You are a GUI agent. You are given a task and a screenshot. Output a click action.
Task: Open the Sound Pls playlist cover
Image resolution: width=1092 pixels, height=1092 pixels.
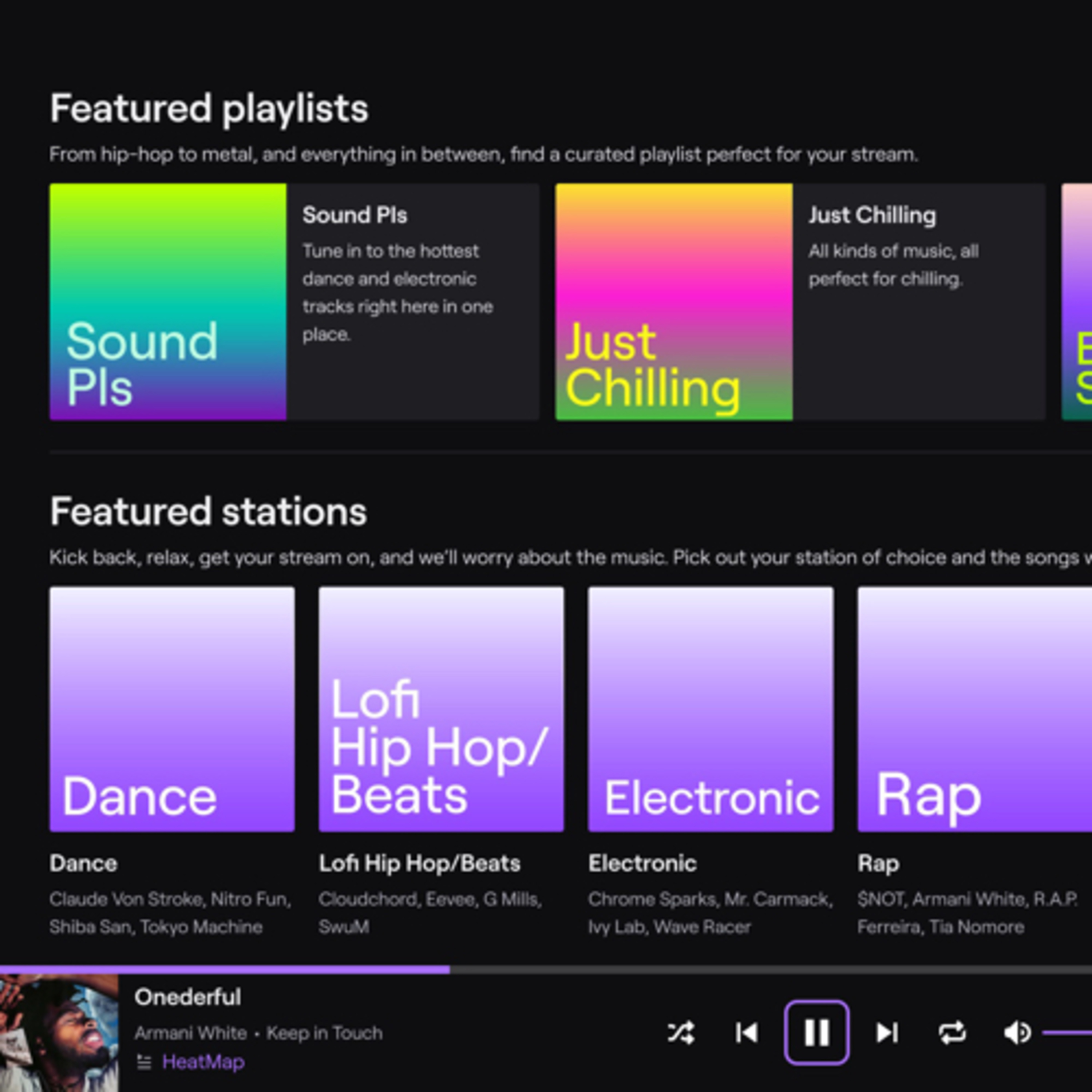pos(168,301)
